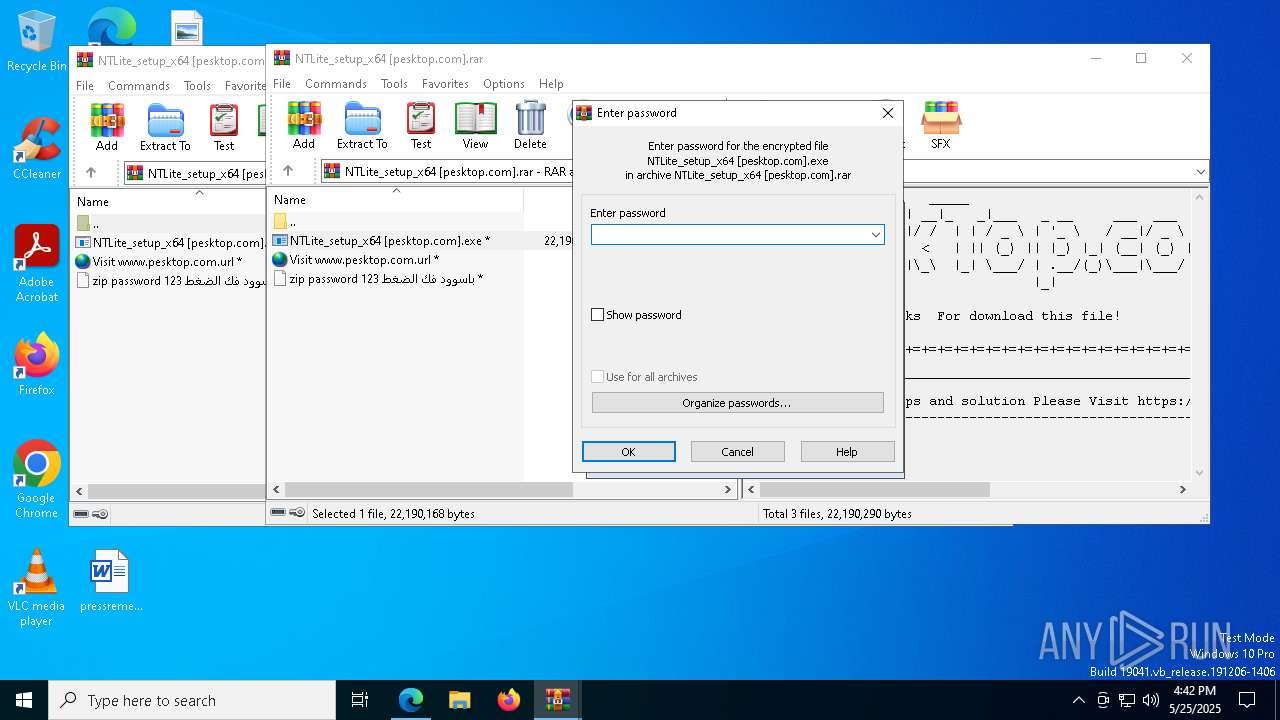Go up one level in the front WinRAR window
This screenshot has height=720, width=1280.
[288, 172]
